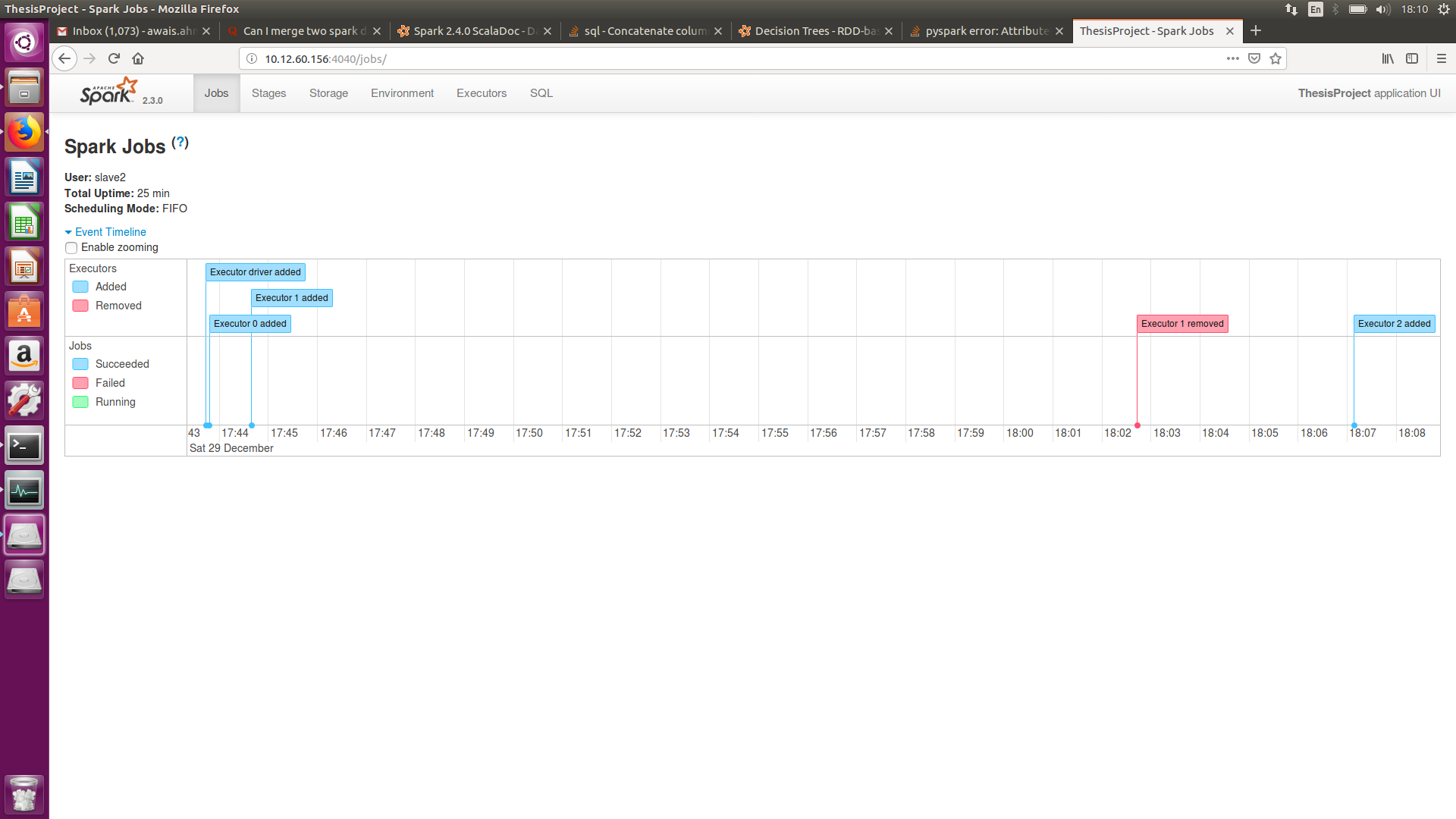Open the SQL tab

pyautogui.click(x=541, y=93)
